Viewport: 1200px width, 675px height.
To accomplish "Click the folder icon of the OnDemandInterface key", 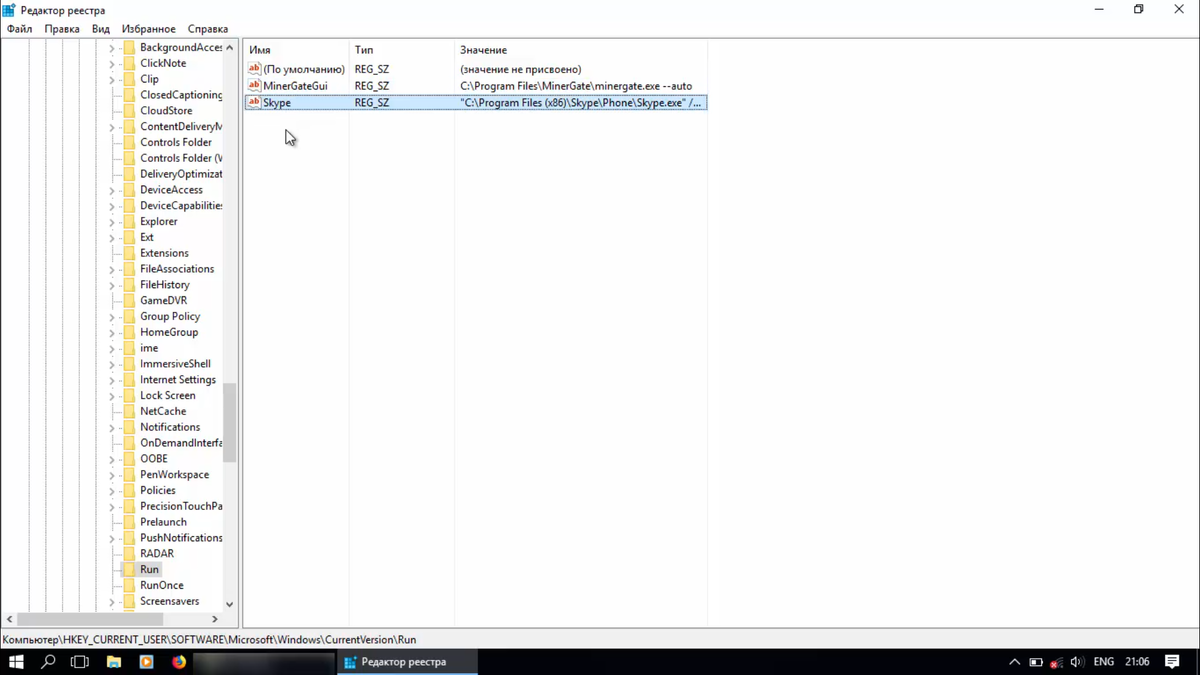I will click(128, 443).
